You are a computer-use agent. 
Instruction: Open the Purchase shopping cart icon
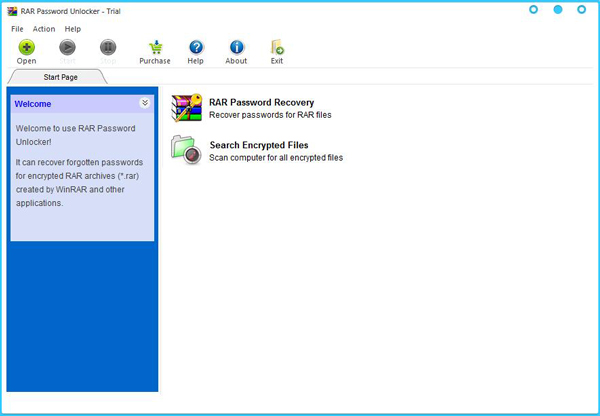(155, 47)
